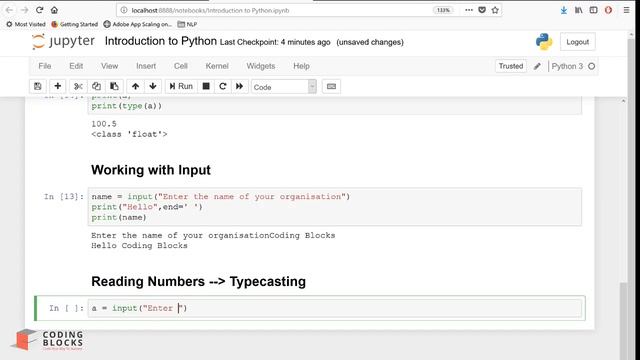Restart the kernel icon
640x360 pixels.
tap(223, 87)
